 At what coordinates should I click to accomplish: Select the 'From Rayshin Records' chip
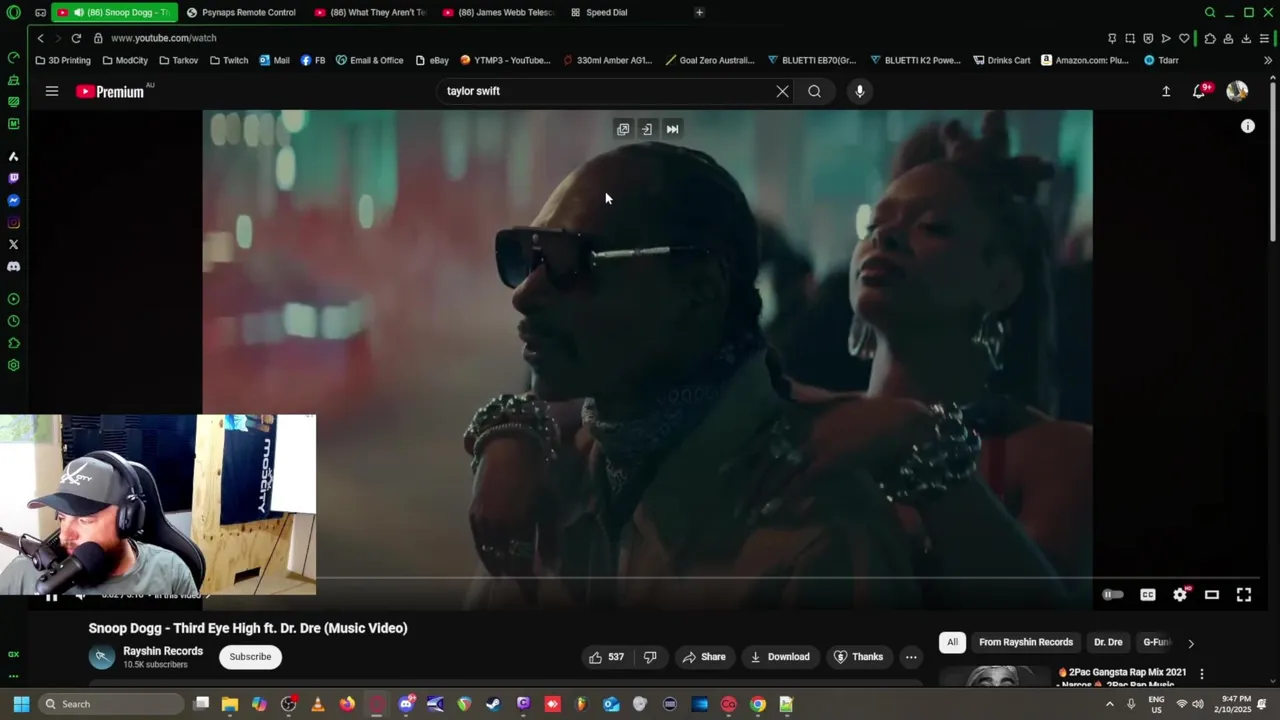click(x=1026, y=642)
